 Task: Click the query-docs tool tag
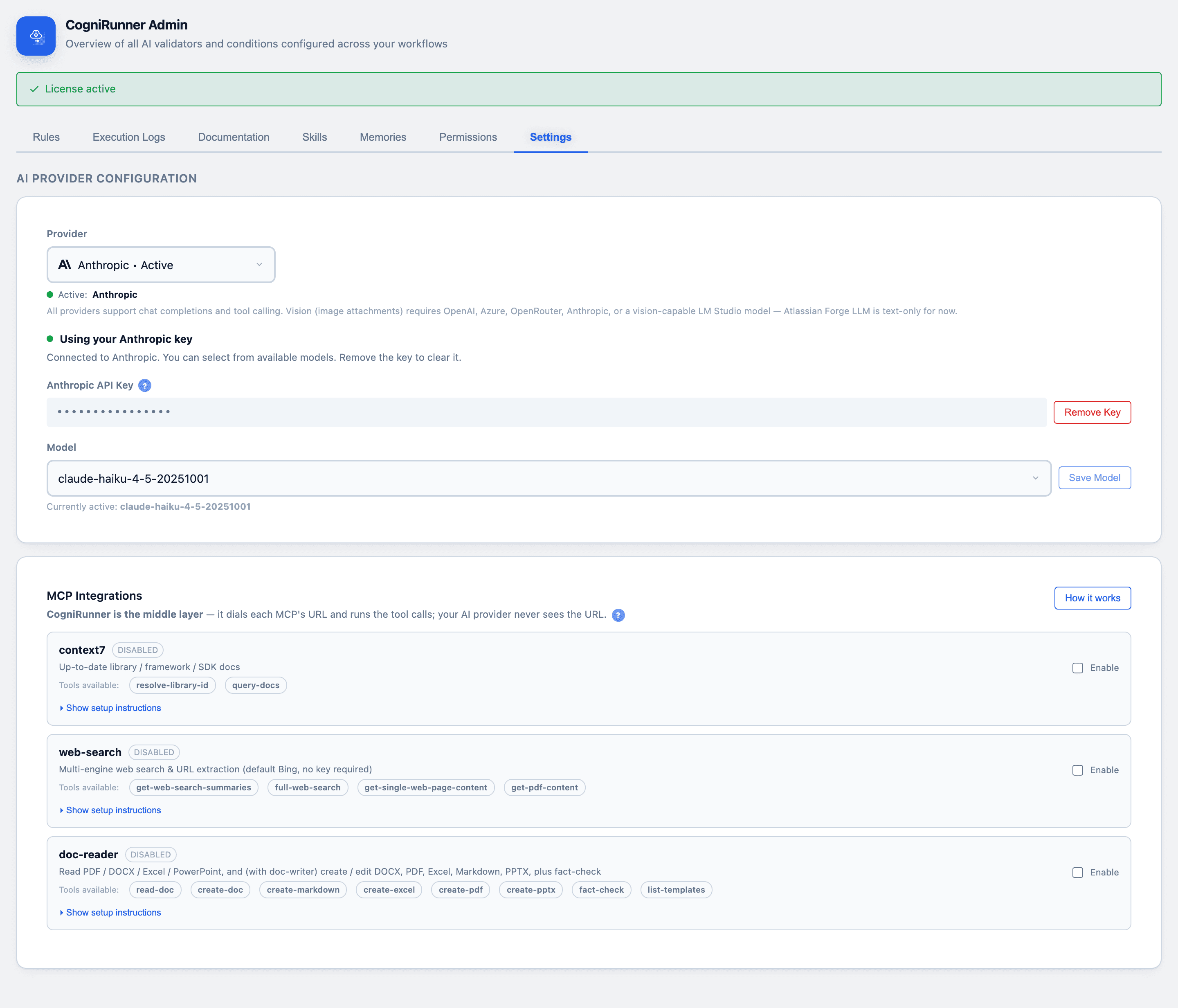[256, 685]
